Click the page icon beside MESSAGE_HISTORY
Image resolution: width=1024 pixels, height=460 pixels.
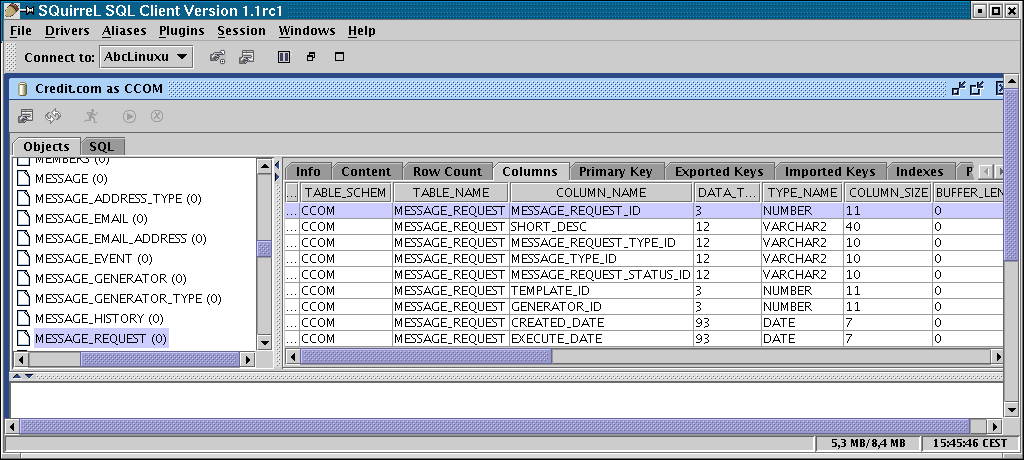click(23, 318)
